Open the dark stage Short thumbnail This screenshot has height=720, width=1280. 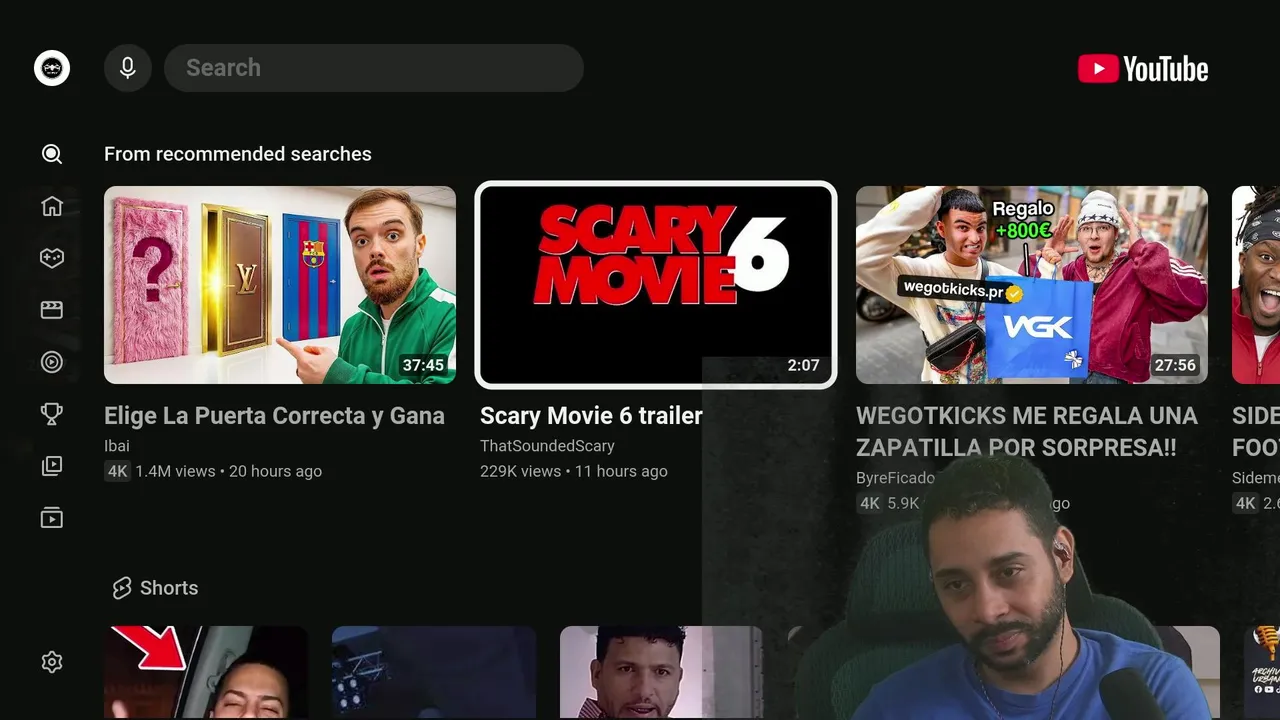click(x=434, y=672)
